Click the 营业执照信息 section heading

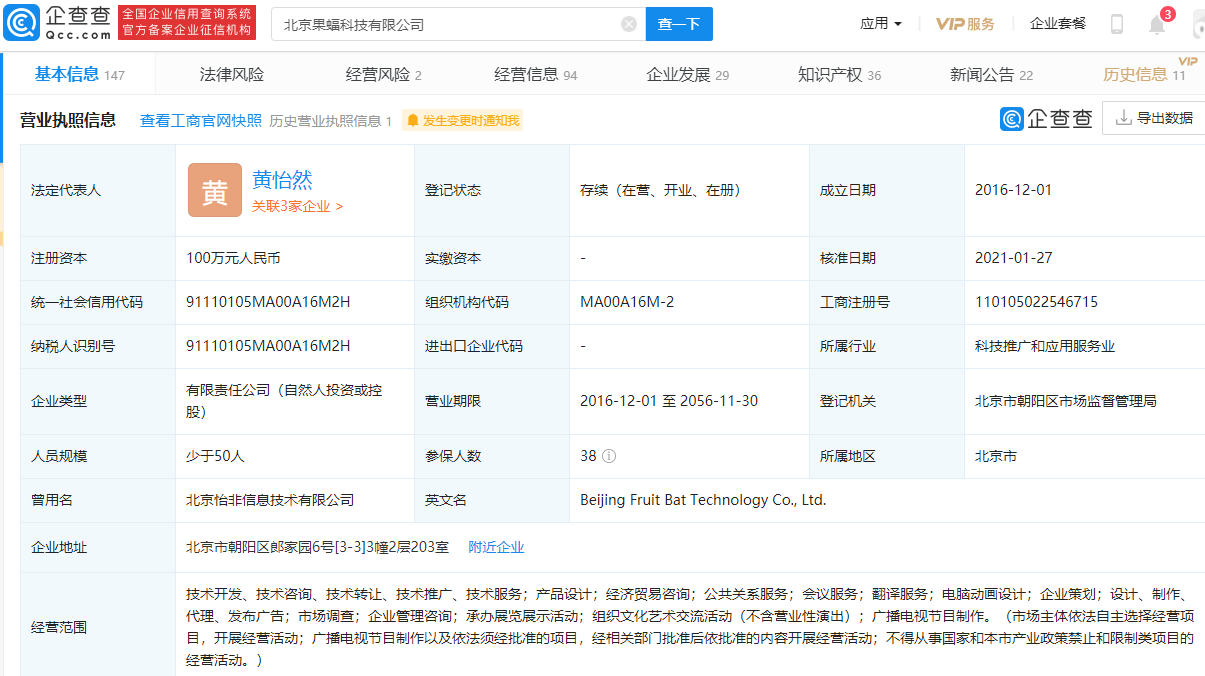coord(68,120)
